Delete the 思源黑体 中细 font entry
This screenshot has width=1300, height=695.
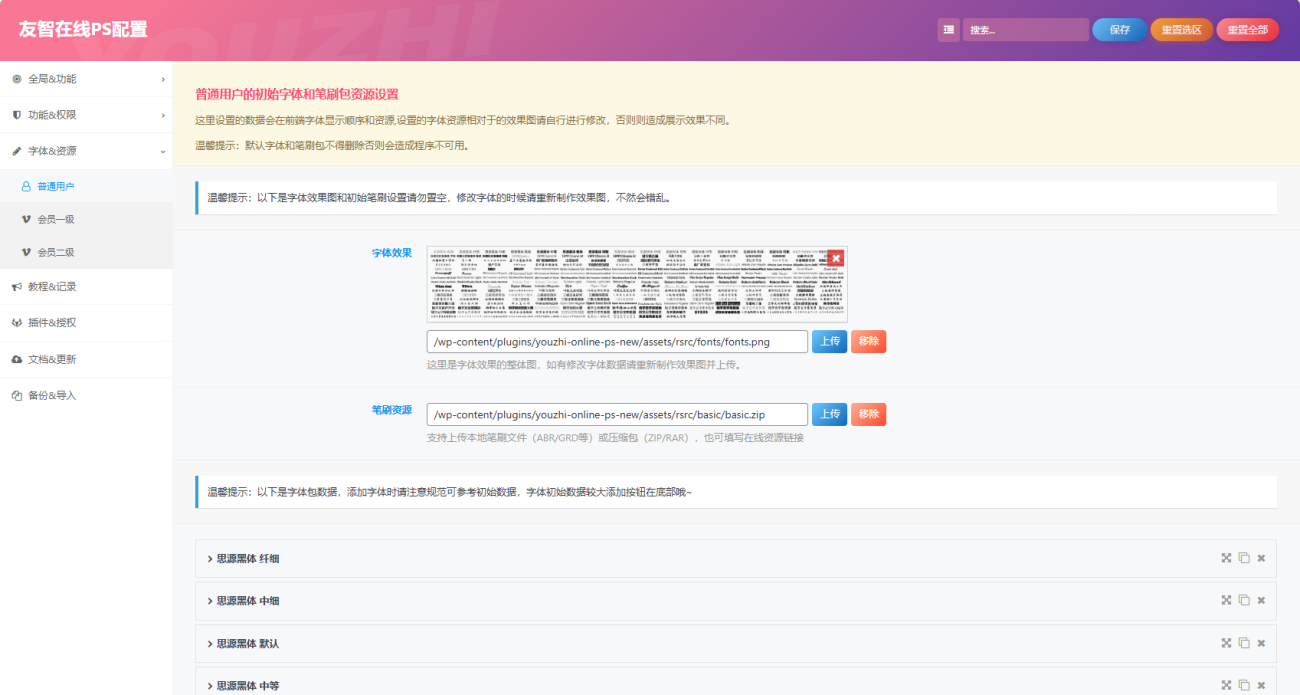coord(1261,600)
